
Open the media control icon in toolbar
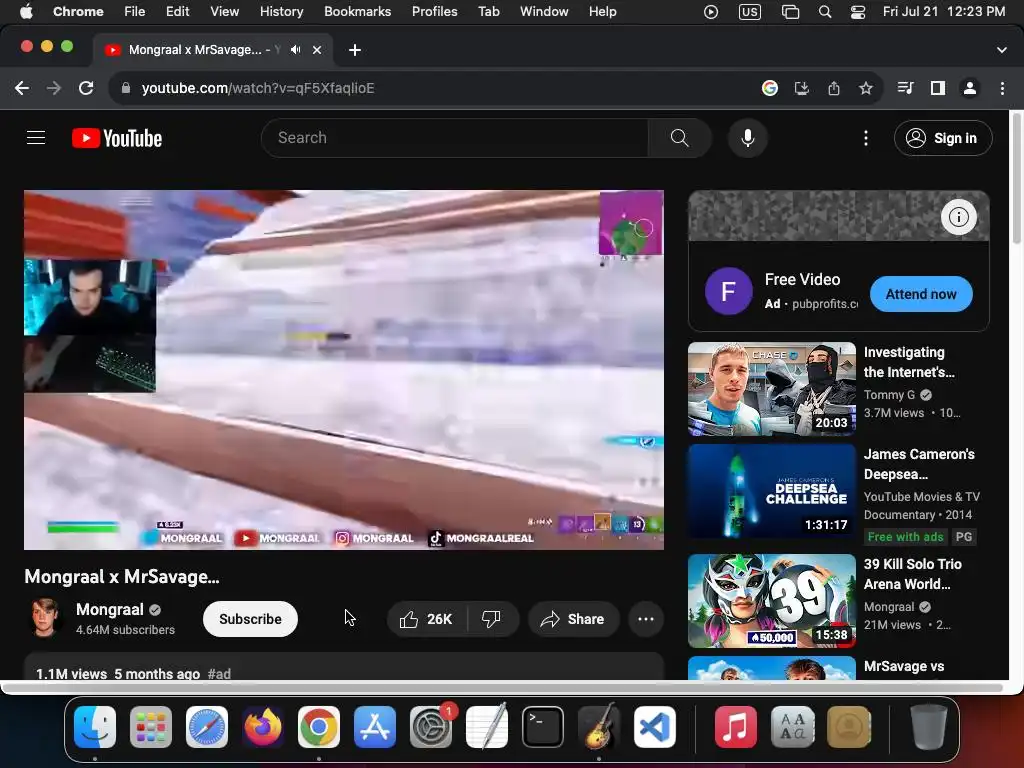(x=905, y=88)
